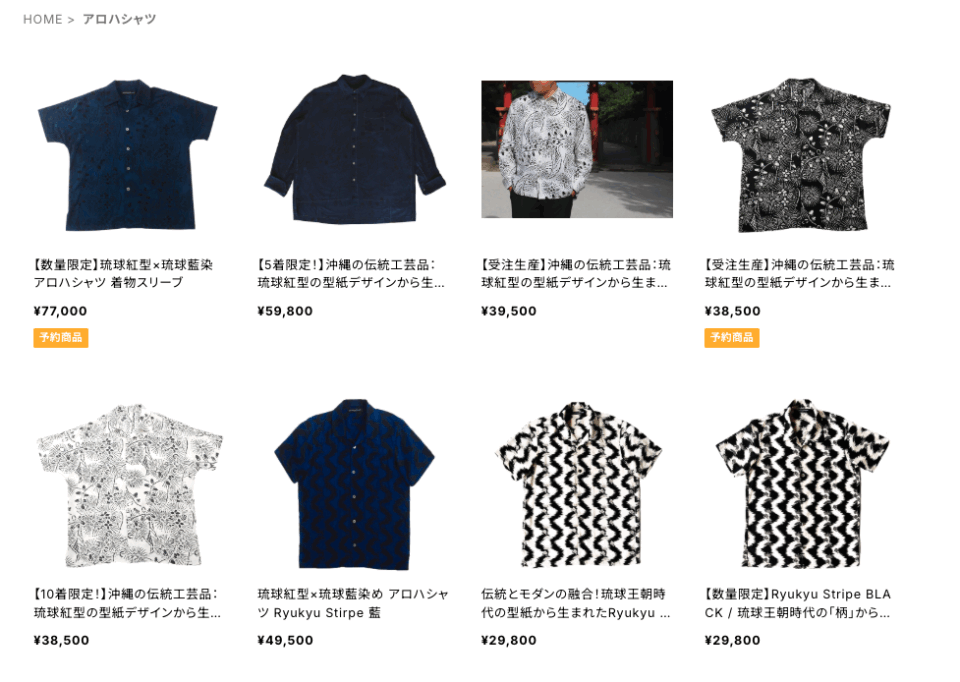Open the アロハシャツ breadcrumb
This screenshot has height=682, width=960.
[x=119, y=20]
